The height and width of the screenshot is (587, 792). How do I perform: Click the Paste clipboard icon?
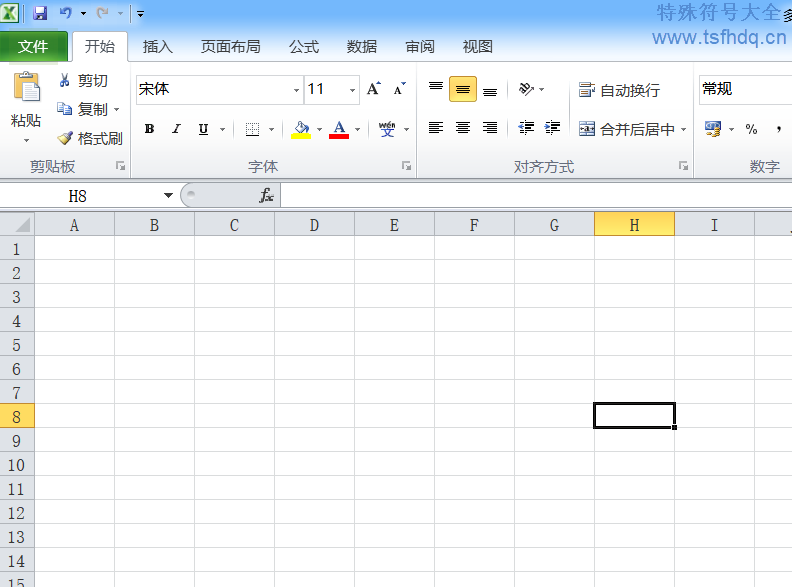click(26, 87)
